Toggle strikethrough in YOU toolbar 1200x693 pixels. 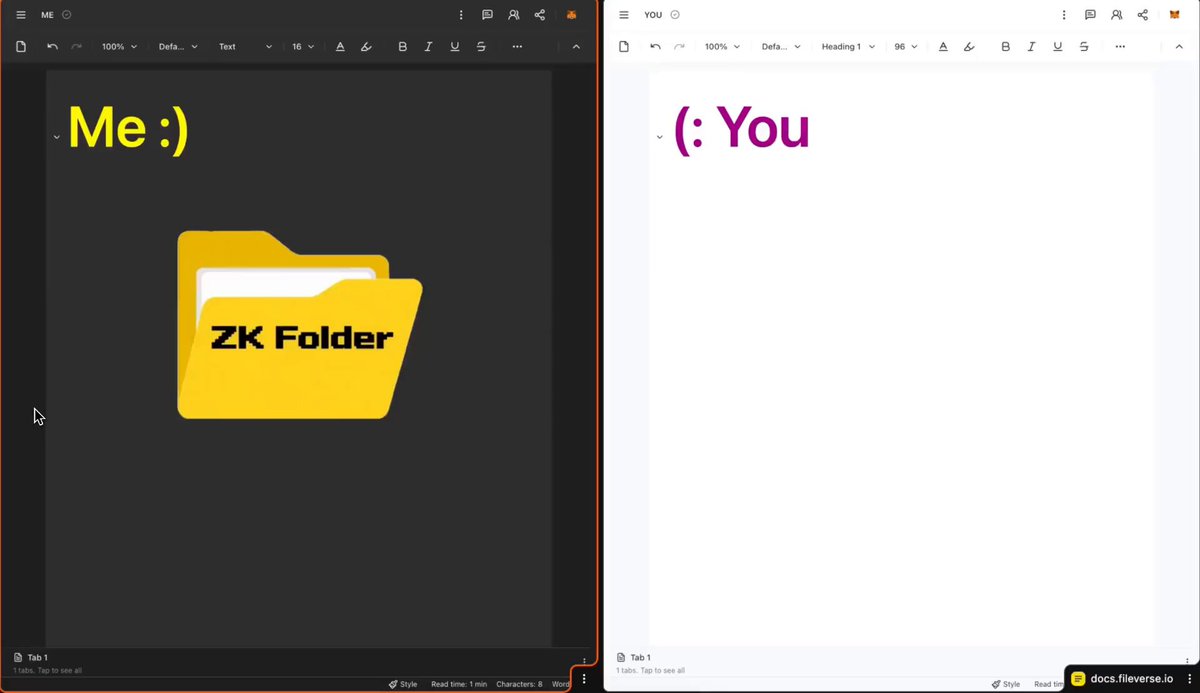coord(1084,46)
